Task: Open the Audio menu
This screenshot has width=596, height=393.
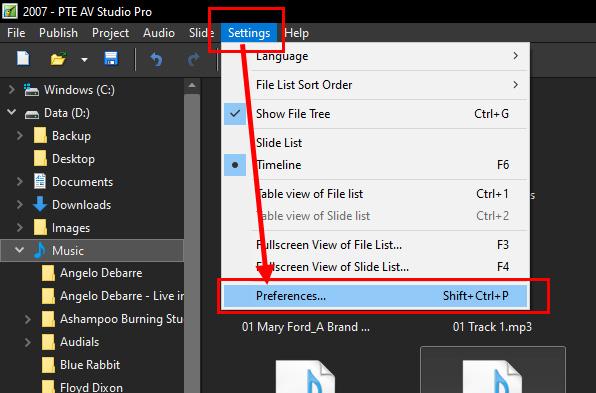Action: (159, 33)
